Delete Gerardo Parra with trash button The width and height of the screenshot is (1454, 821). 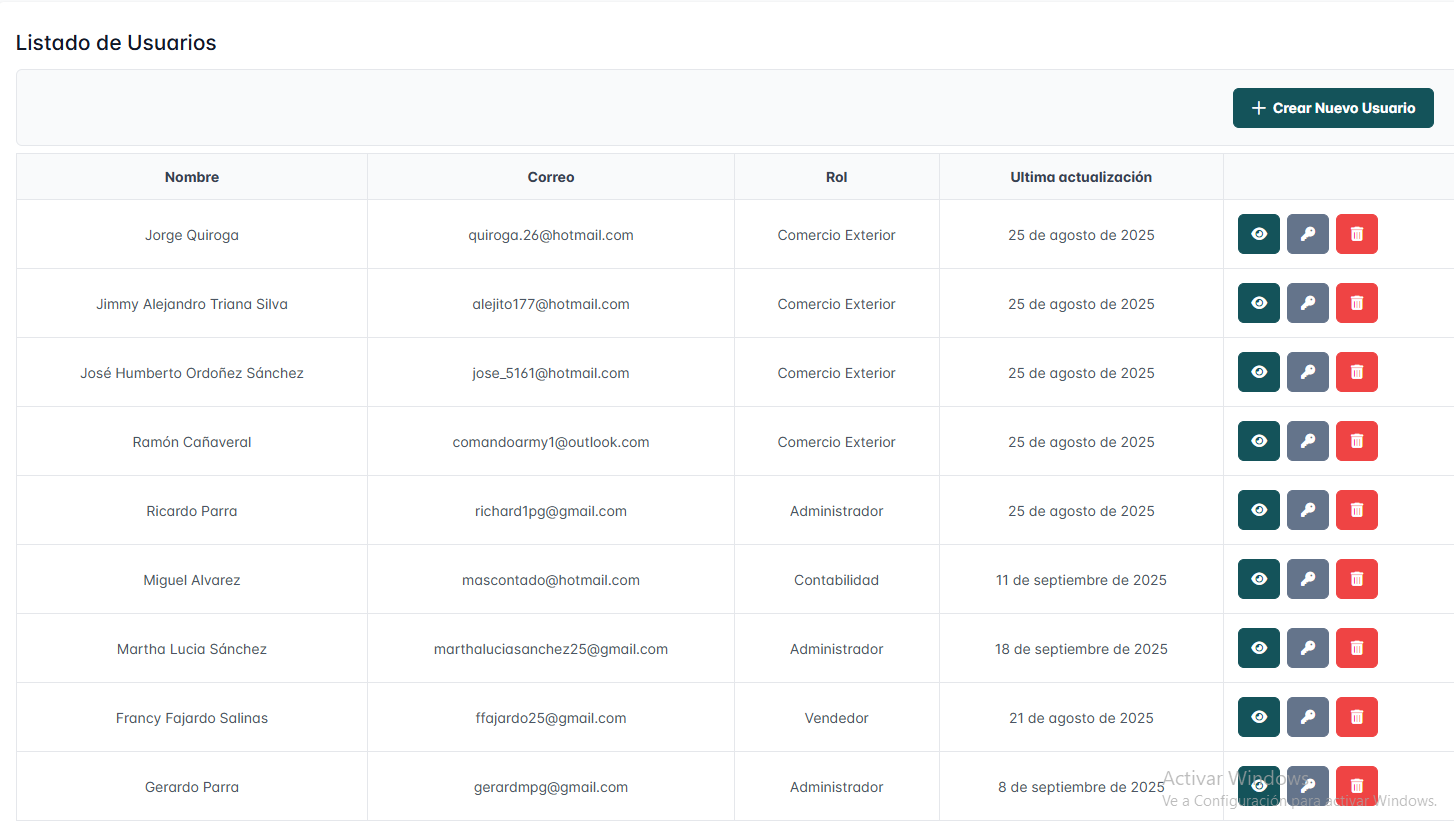[1356, 786]
